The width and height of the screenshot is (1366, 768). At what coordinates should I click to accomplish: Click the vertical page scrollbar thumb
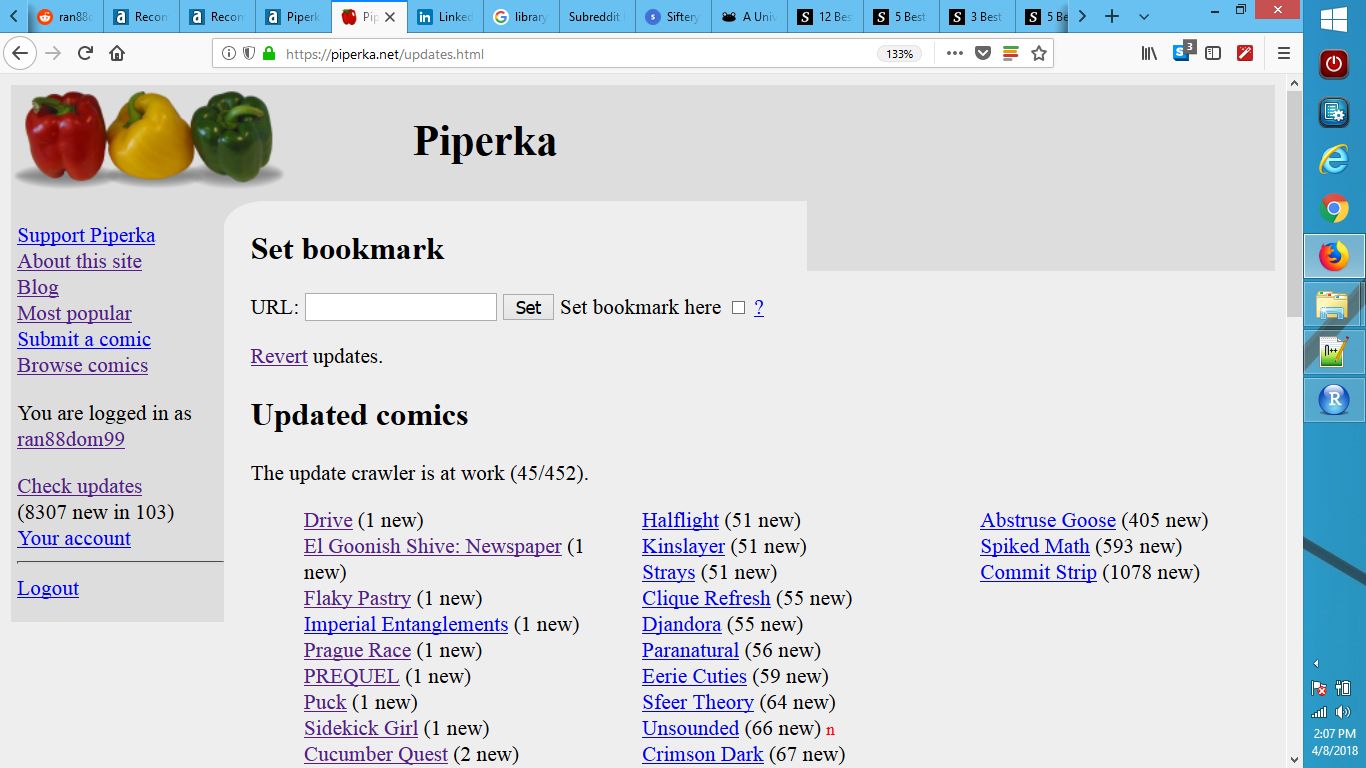pos(1294,204)
